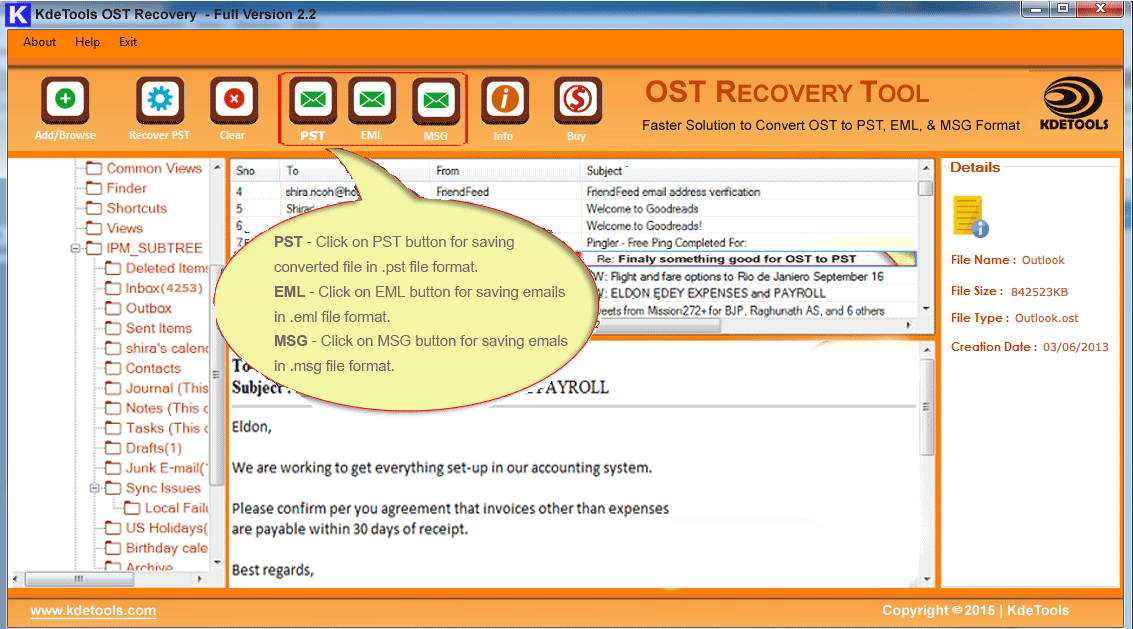Screen dimensions: 1133x629
Task: Choose the EML export icon
Action: pyautogui.click(x=372, y=101)
